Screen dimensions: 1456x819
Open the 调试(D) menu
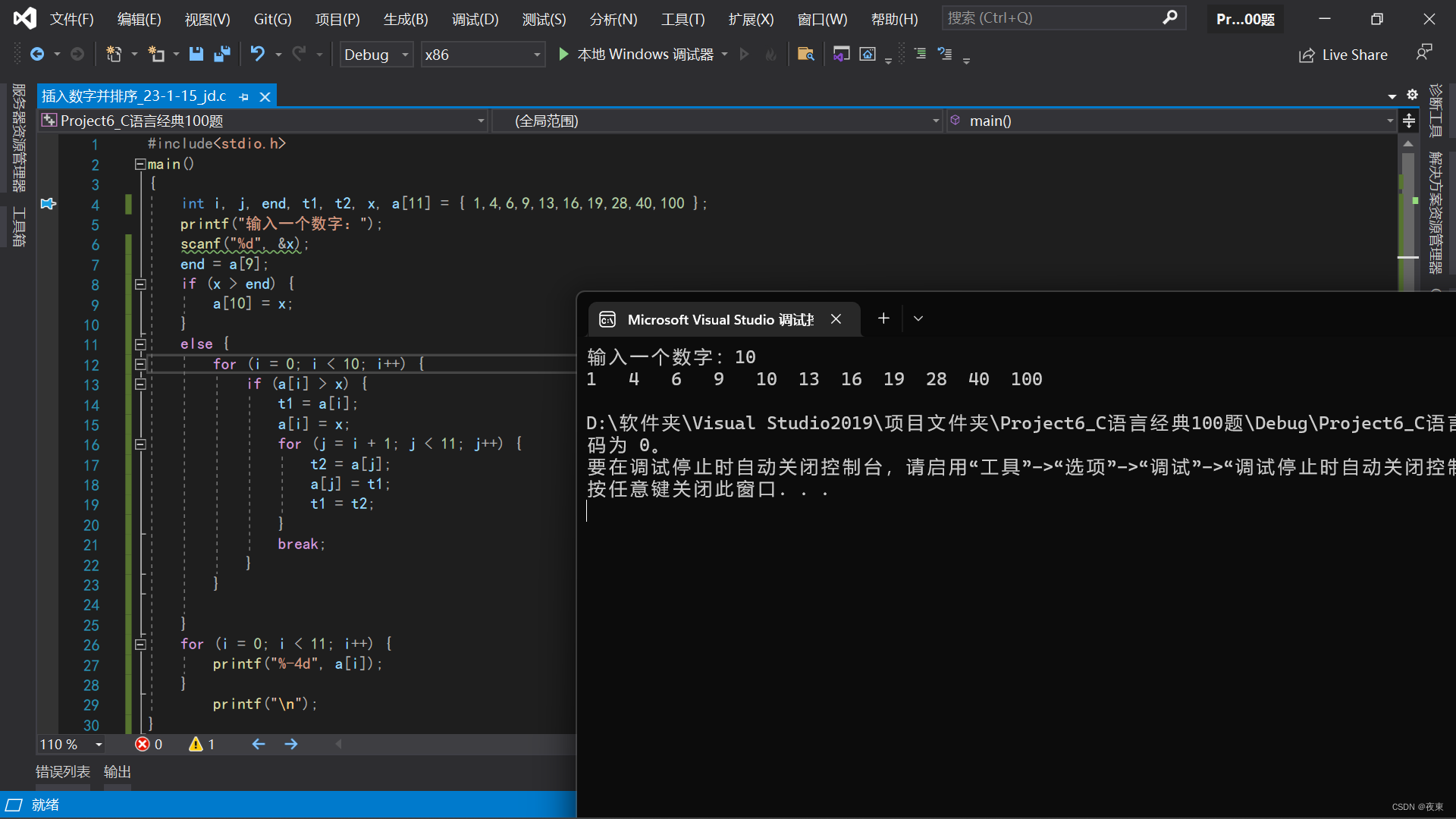tap(475, 19)
